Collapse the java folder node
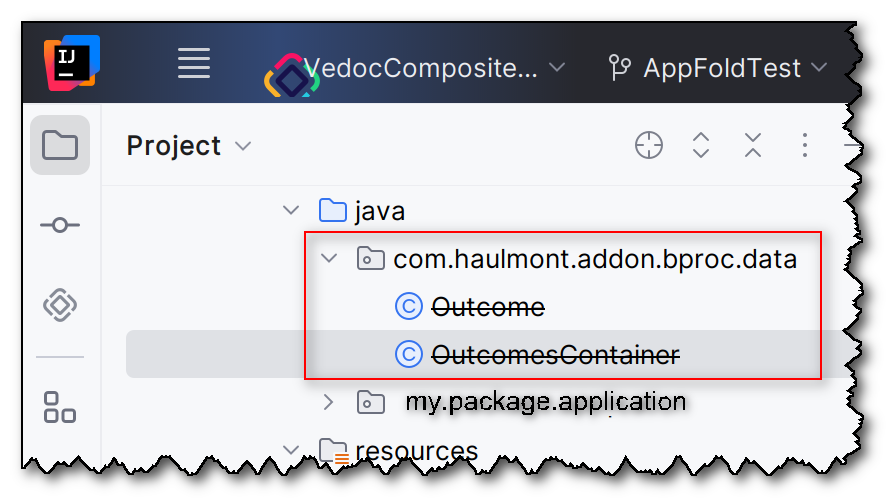Screen dimensions: 891x503 [x=291, y=210]
